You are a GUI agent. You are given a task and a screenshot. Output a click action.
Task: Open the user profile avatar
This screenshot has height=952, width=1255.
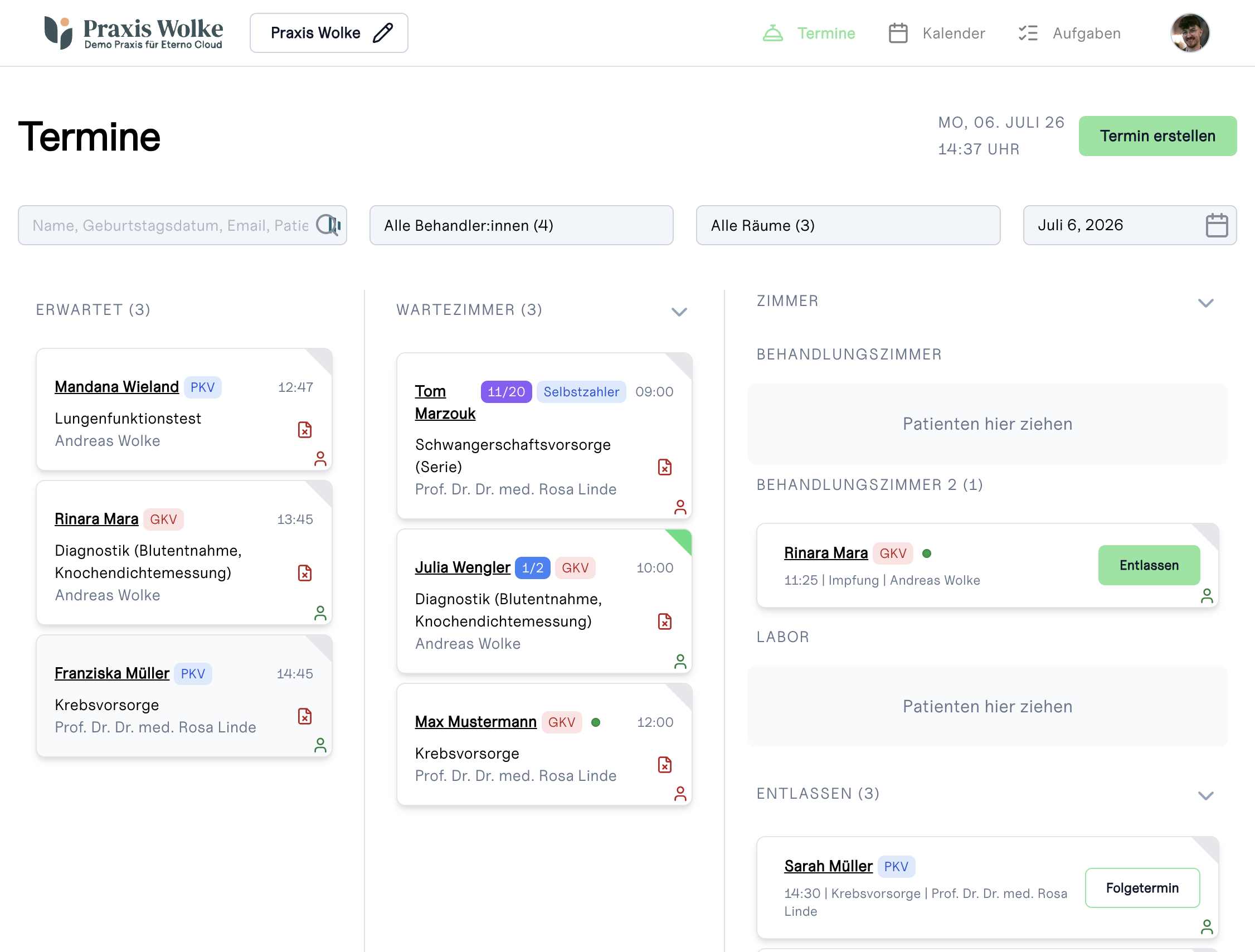1190,33
